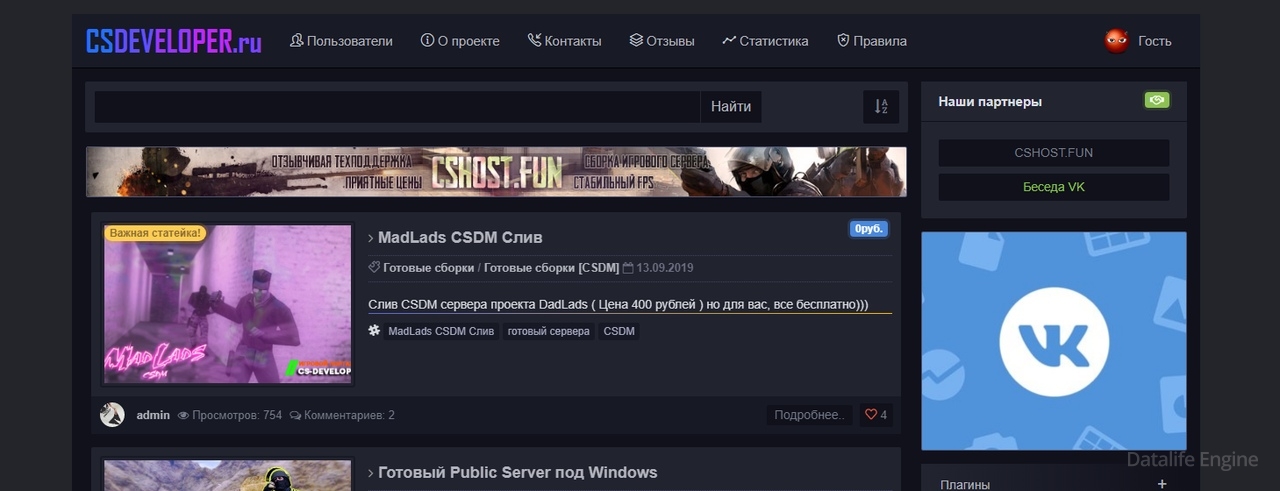
Task: Open the admin author profile link
Action: (x=153, y=415)
